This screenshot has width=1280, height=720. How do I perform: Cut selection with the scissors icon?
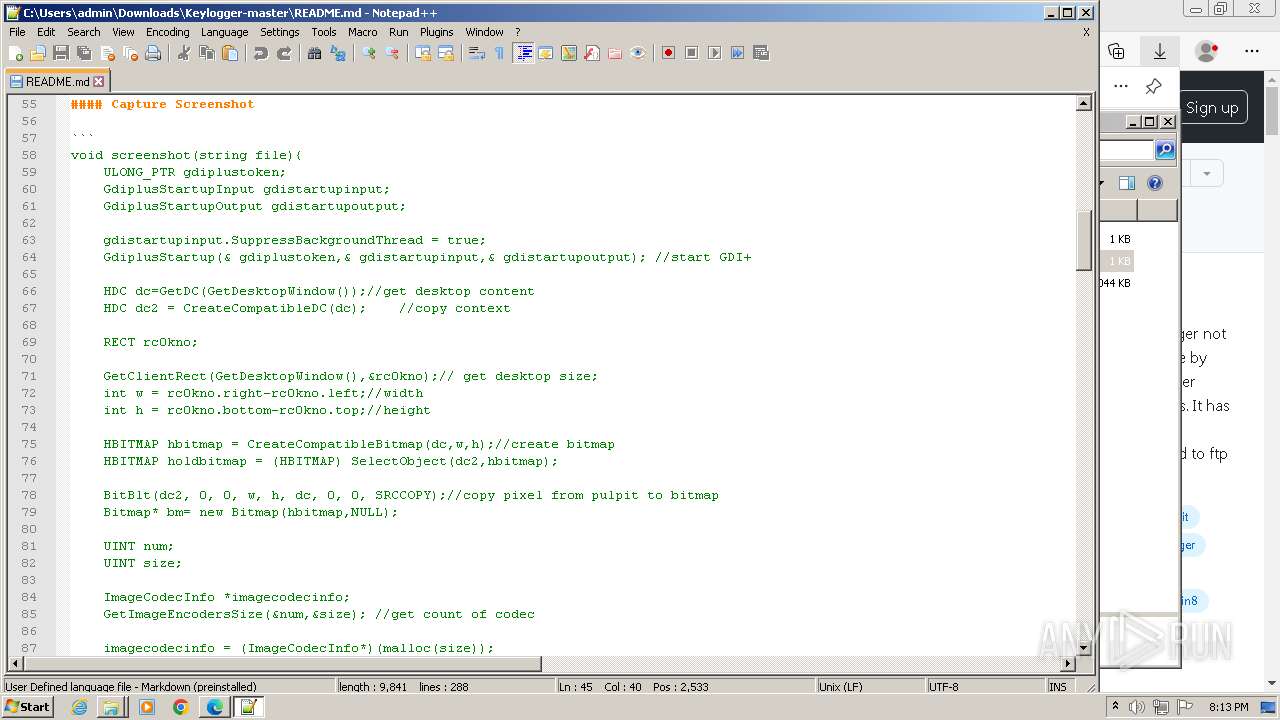click(184, 53)
